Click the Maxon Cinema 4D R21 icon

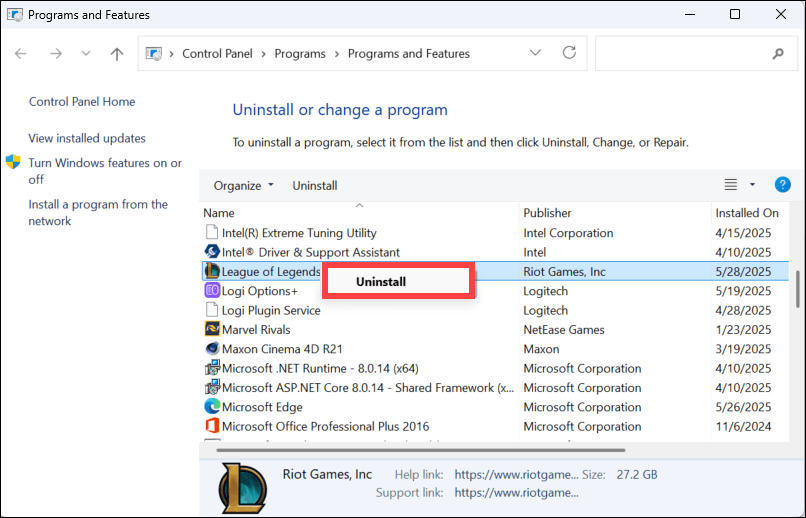click(212, 349)
